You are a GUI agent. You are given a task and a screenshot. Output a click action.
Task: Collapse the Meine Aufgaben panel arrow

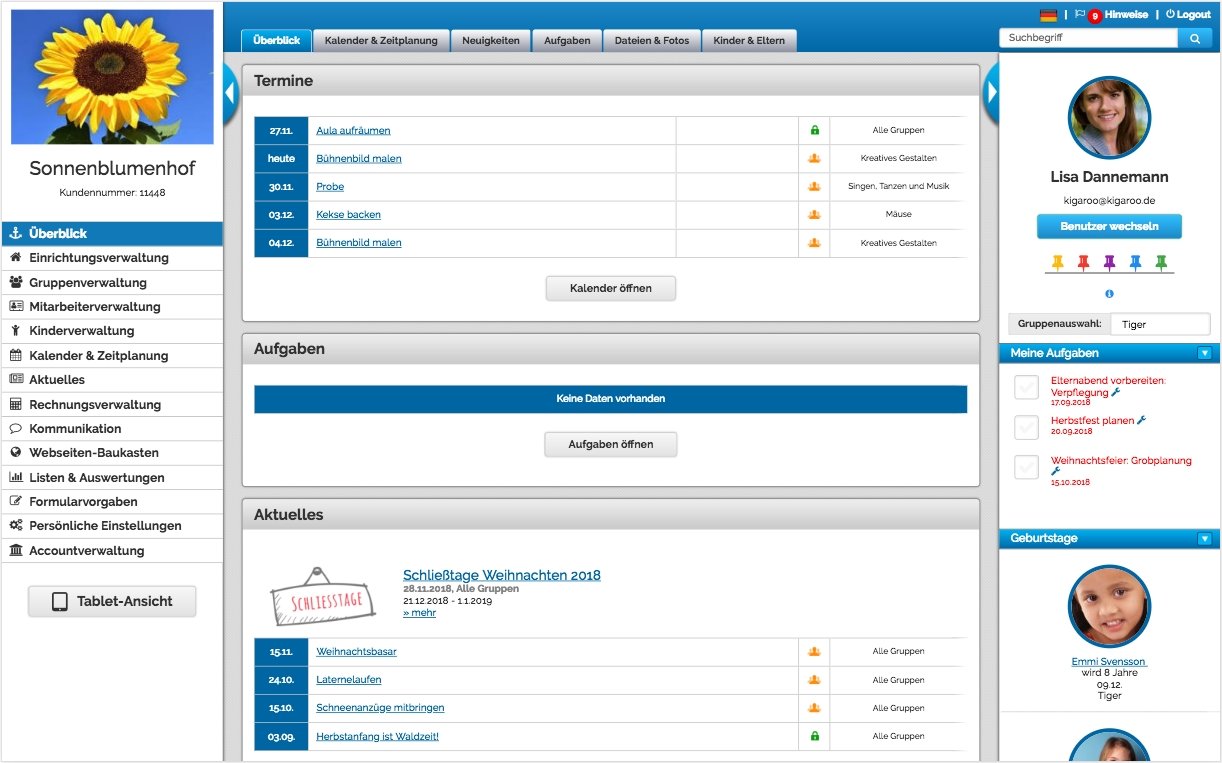[1204, 353]
